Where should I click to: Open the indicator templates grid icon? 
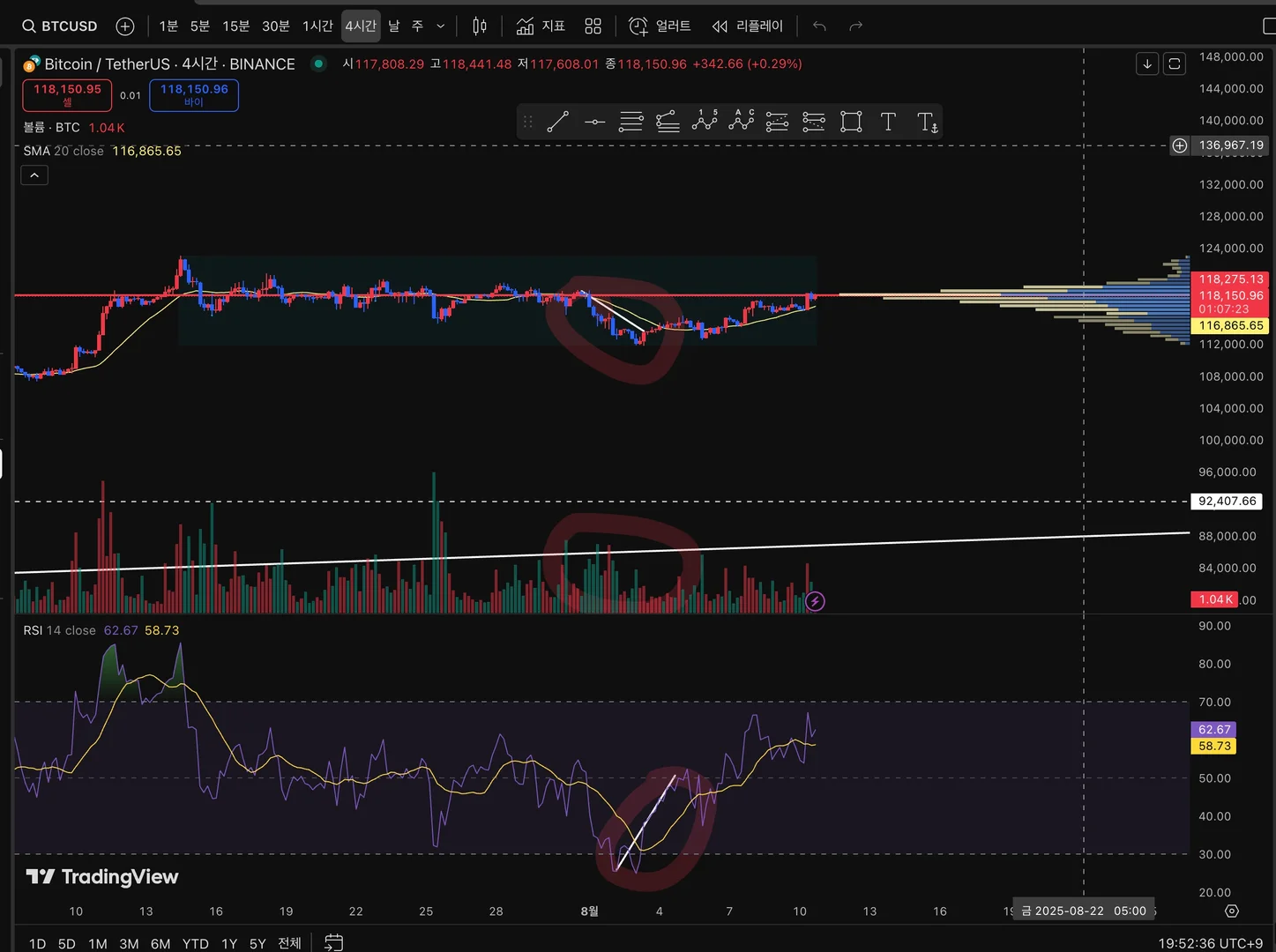tap(593, 26)
